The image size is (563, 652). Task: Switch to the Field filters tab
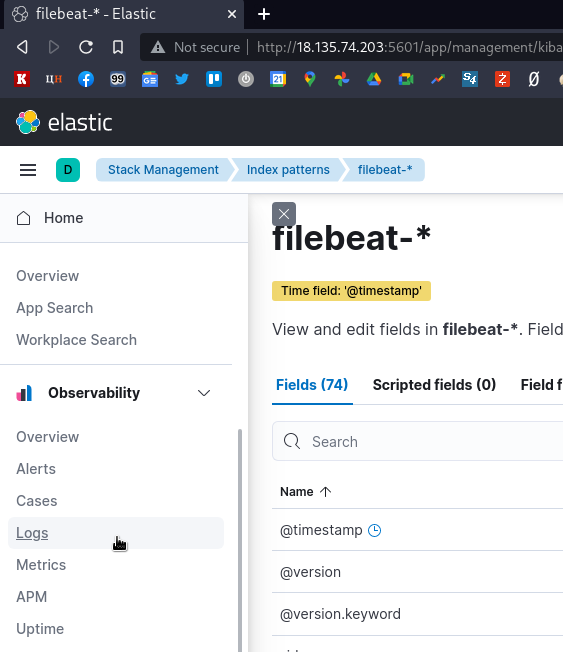(x=541, y=385)
